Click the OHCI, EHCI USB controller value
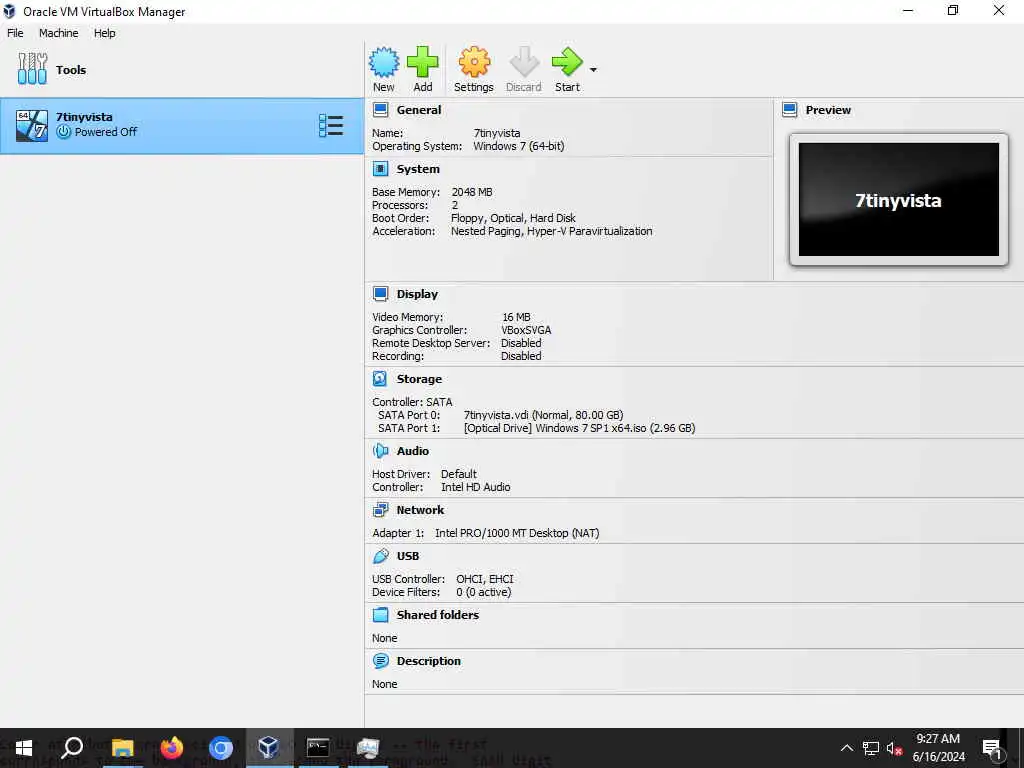The width and height of the screenshot is (1024, 768). pos(485,579)
